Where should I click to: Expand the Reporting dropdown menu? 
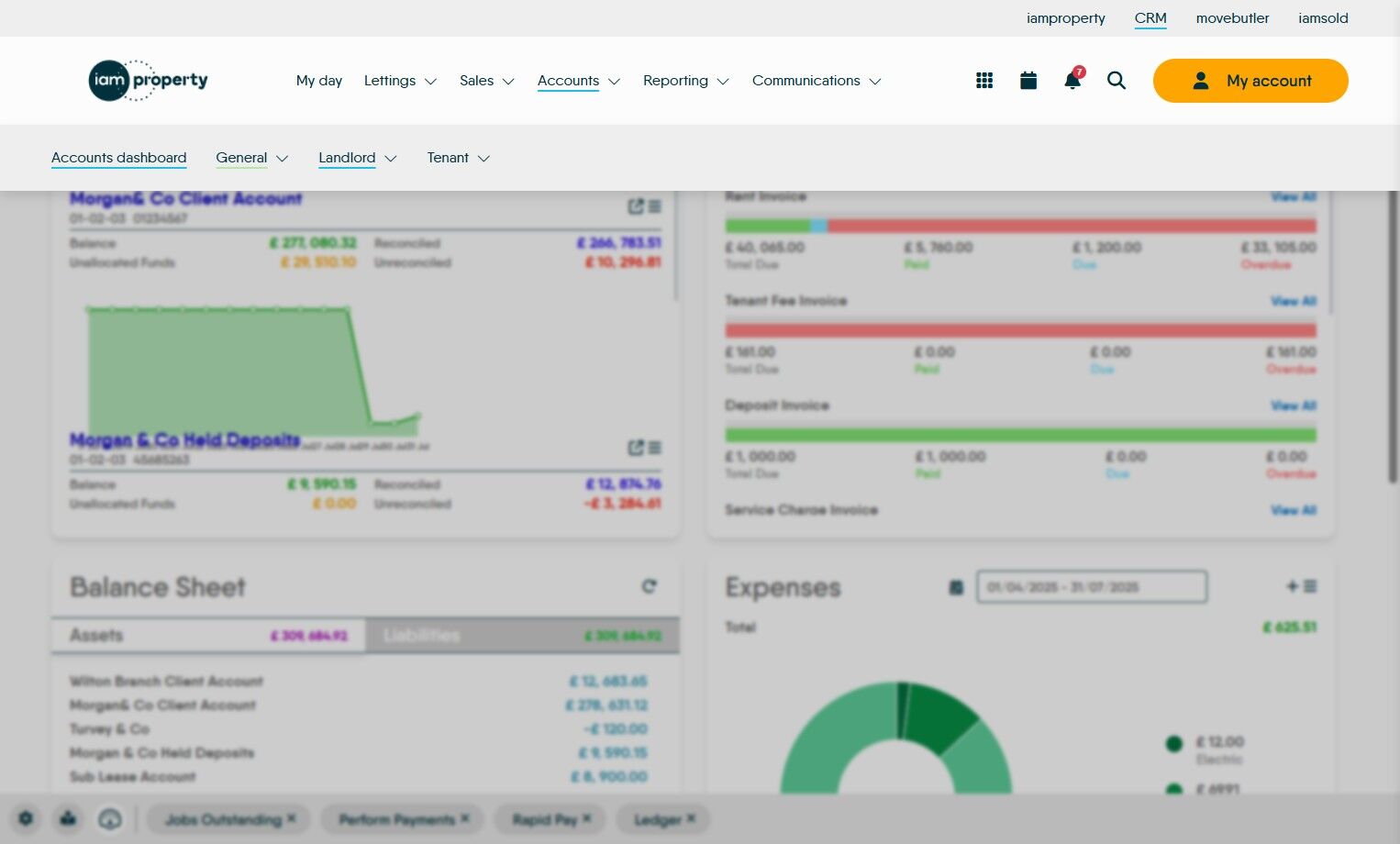coord(686,81)
